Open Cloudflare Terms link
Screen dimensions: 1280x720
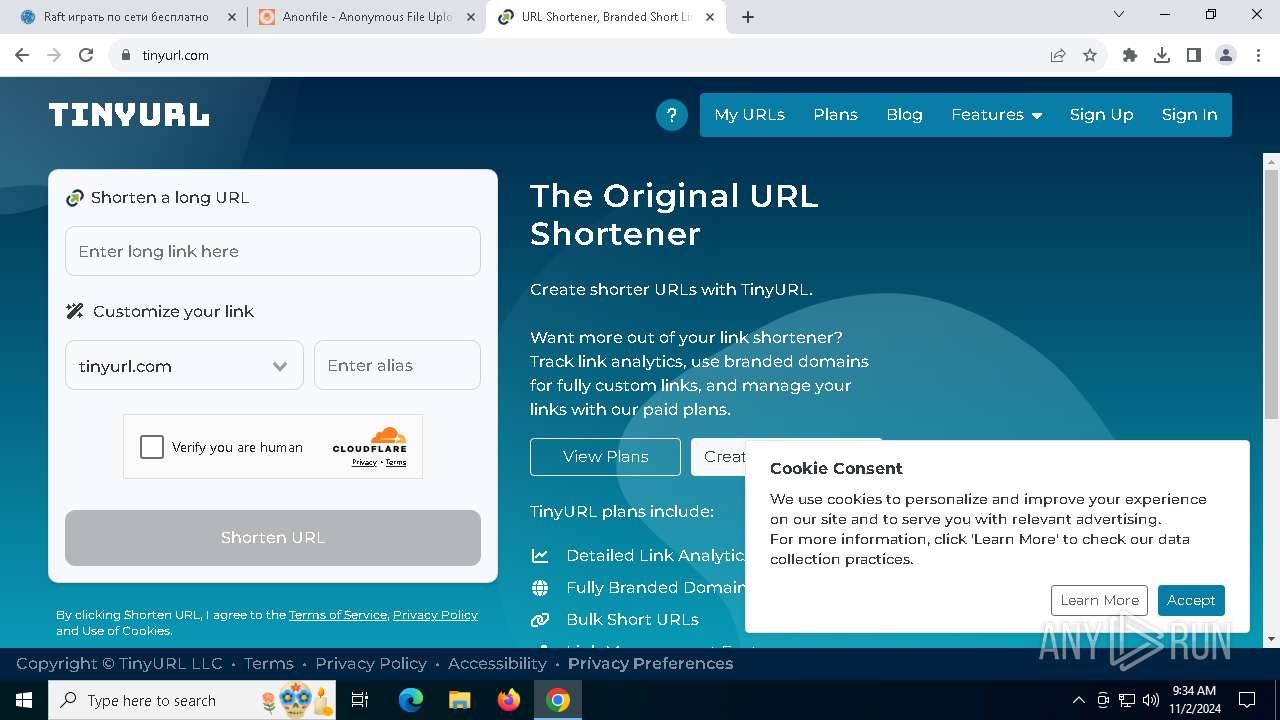point(396,463)
